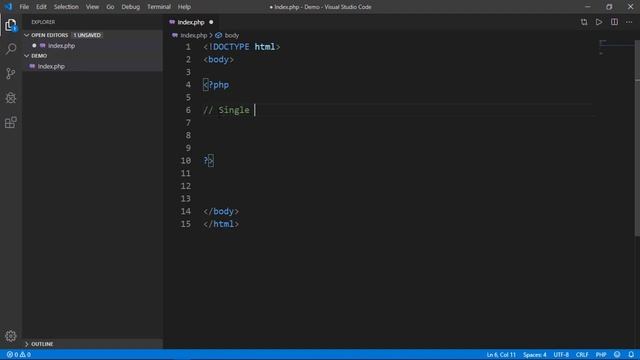Show errors and warnings count in status bar
This screenshot has height=360, width=640.
[19, 354]
